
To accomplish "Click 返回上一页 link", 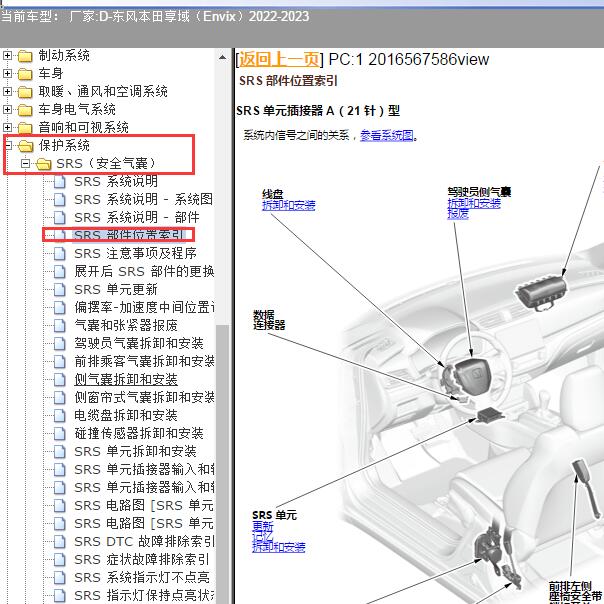I will [280, 59].
